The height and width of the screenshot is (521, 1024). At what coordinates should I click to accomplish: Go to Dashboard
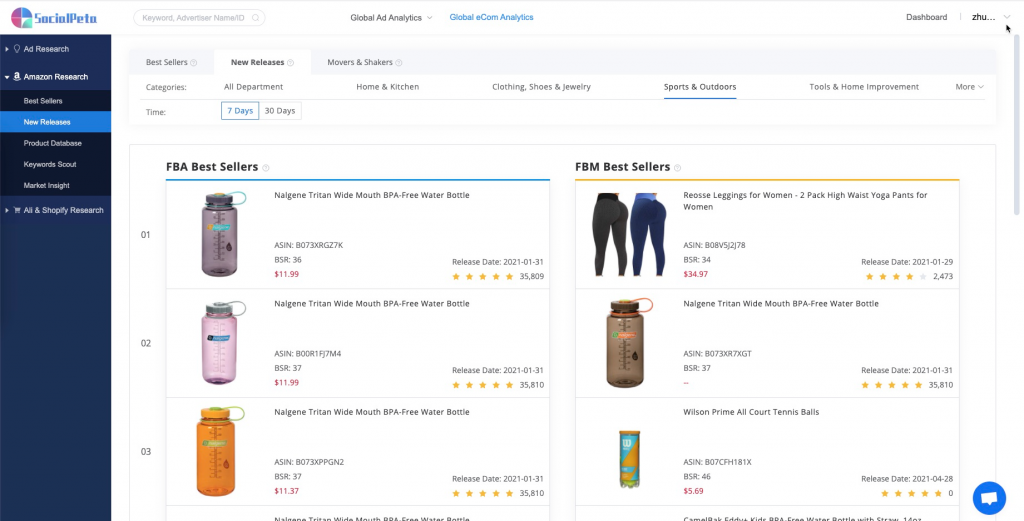[x=926, y=18]
